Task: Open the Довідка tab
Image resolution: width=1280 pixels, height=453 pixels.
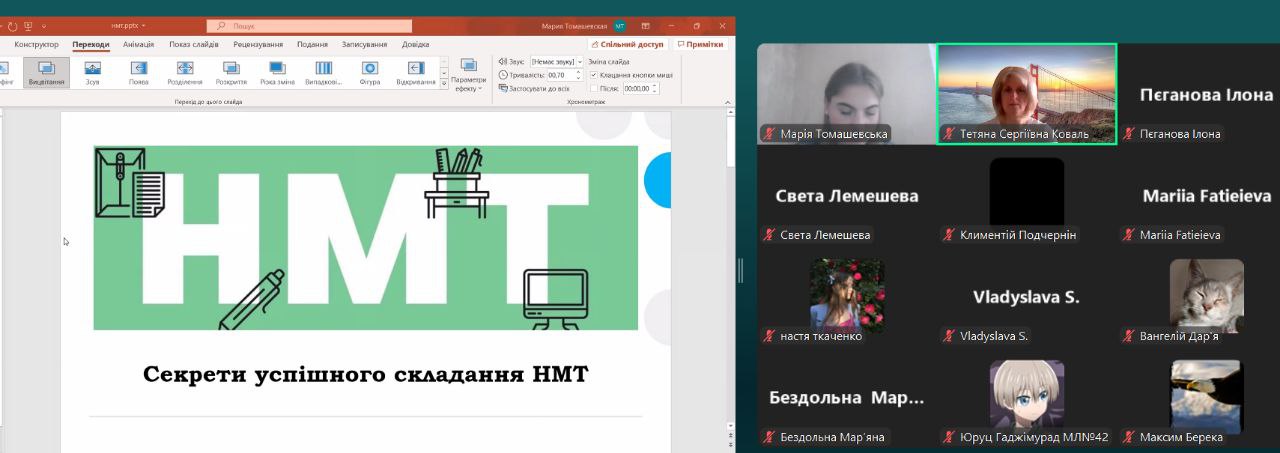Action: (415, 44)
